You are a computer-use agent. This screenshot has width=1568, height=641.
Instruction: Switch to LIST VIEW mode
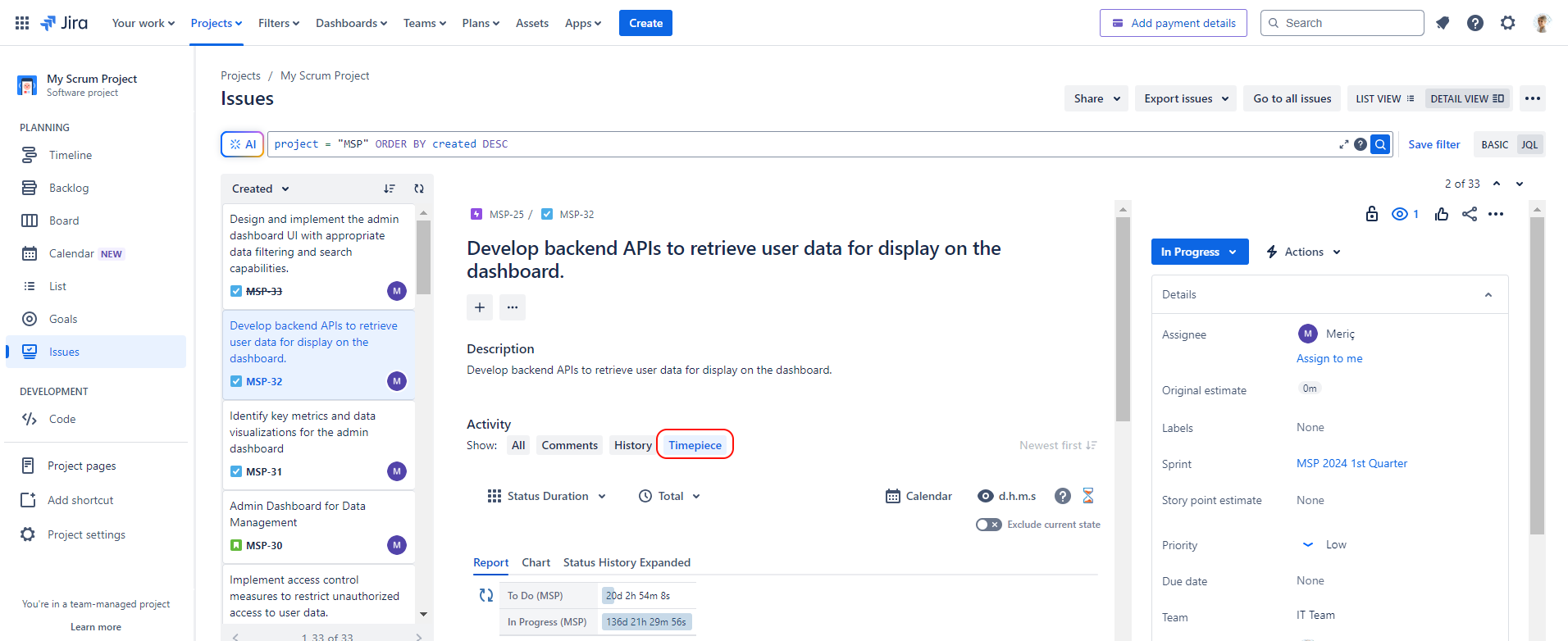coord(1384,98)
